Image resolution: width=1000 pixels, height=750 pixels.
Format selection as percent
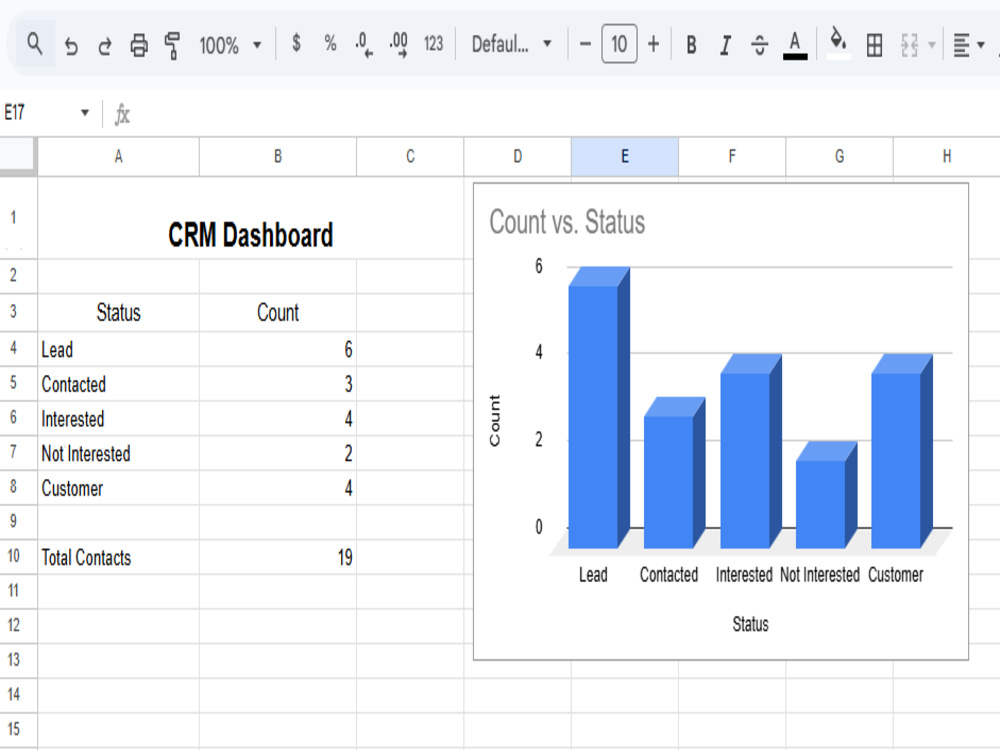330,43
